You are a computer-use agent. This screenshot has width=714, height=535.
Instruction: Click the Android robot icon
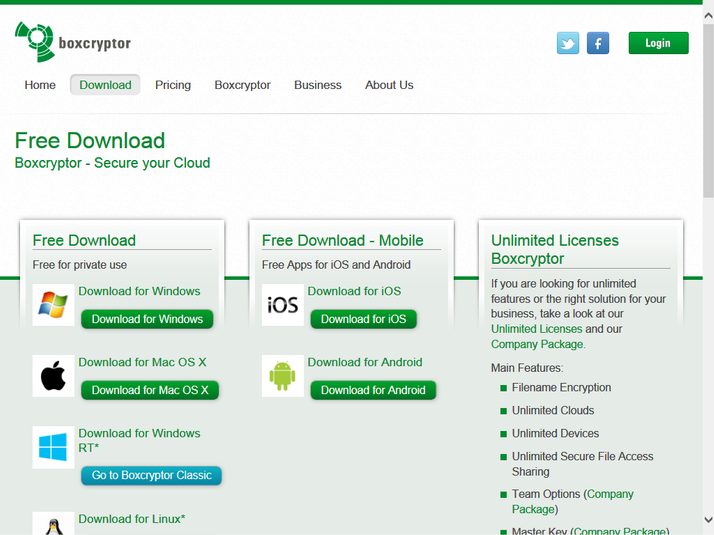tap(283, 376)
